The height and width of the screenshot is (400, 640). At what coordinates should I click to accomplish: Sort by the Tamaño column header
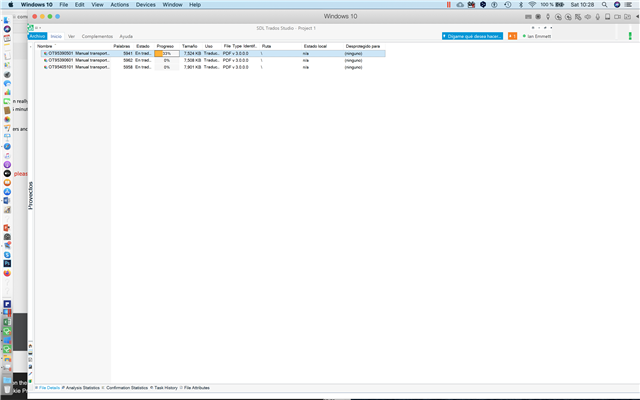coord(189,46)
